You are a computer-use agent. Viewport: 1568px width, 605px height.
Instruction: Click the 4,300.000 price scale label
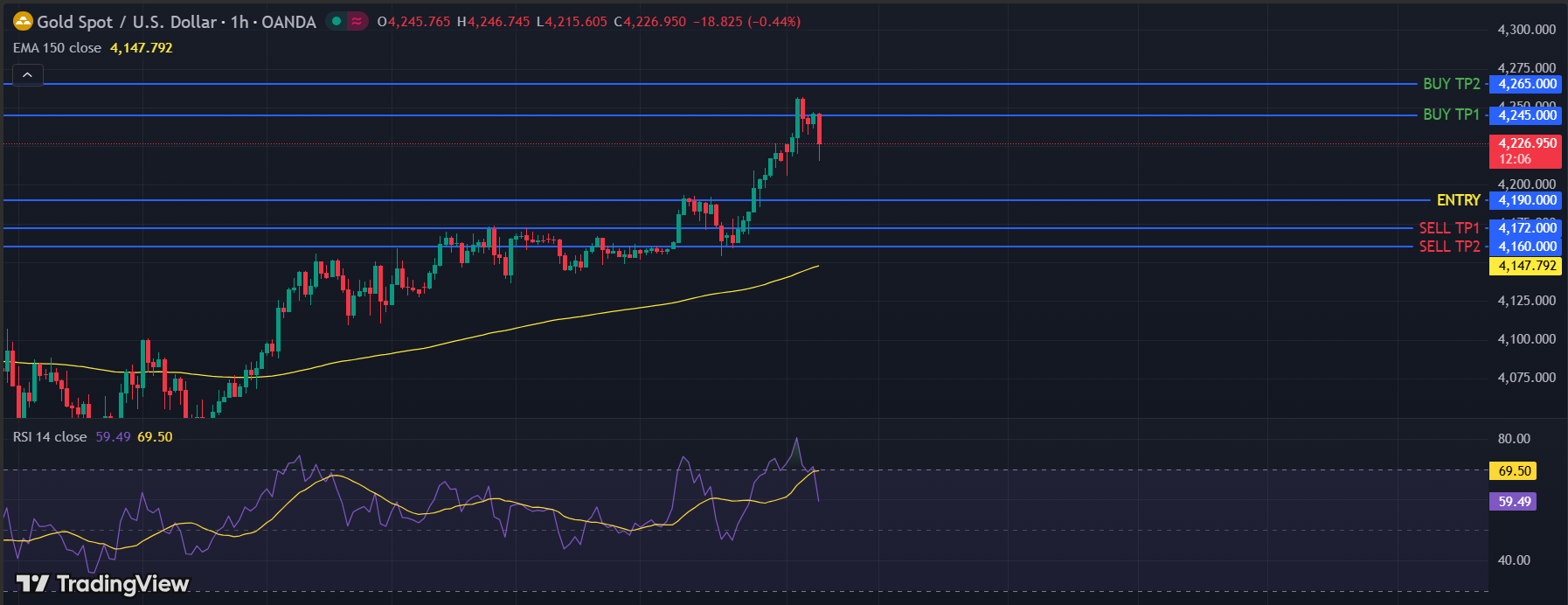tap(1526, 30)
